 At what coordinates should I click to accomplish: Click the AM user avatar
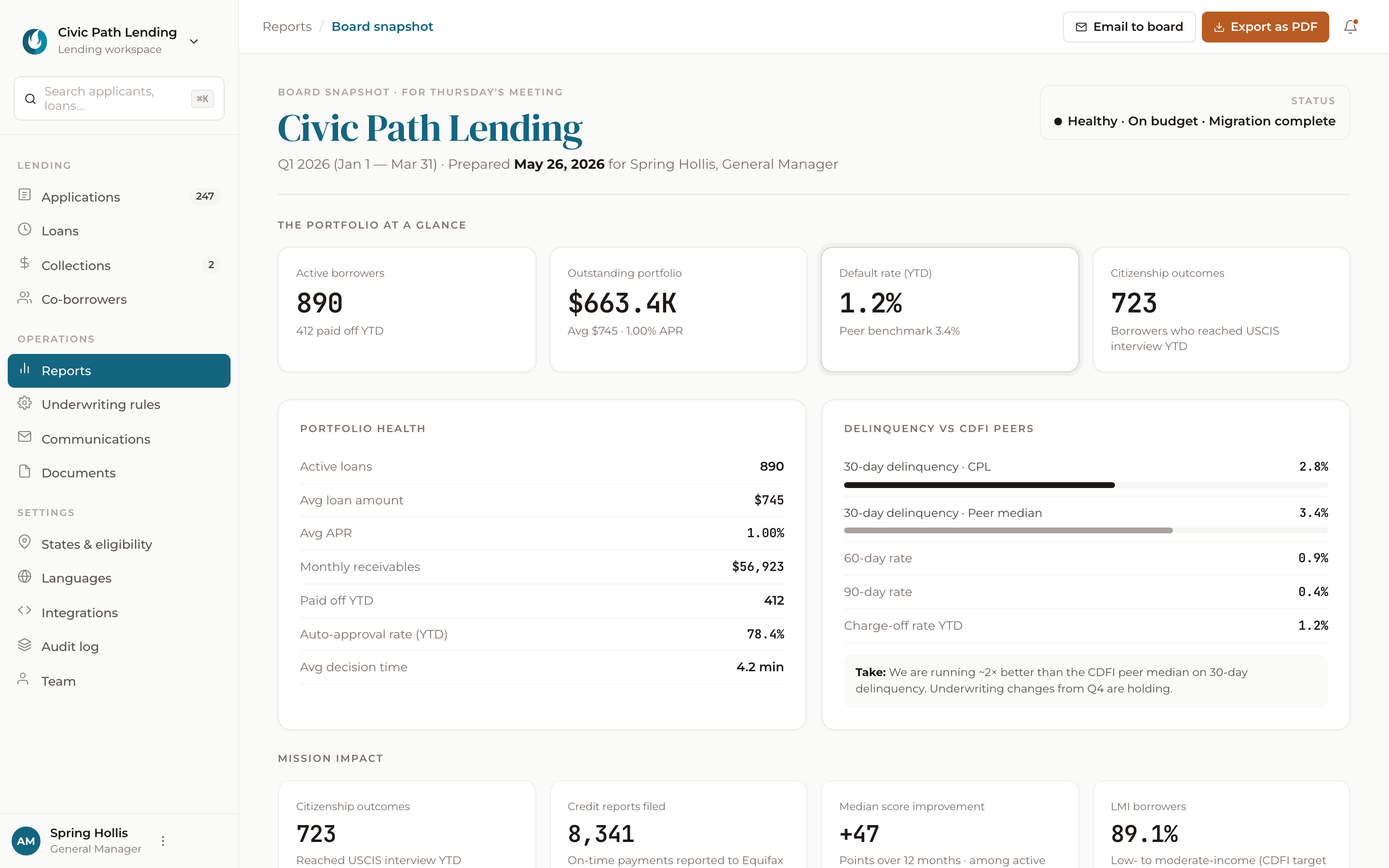coord(26,841)
